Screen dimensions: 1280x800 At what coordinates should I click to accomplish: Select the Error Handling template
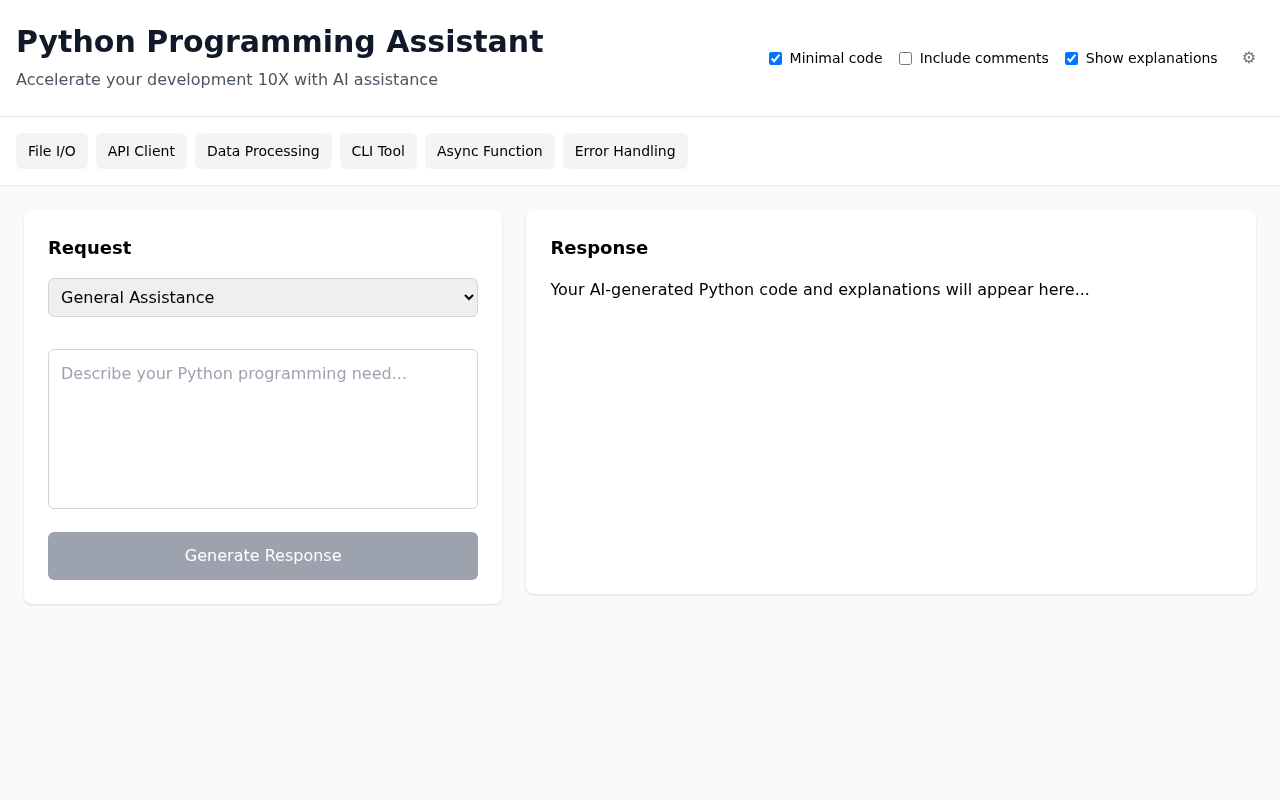pos(625,151)
